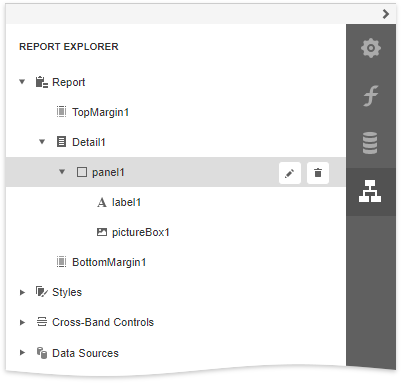The image size is (401, 383).
Task: Expand the Styles node
Action: 22,292
